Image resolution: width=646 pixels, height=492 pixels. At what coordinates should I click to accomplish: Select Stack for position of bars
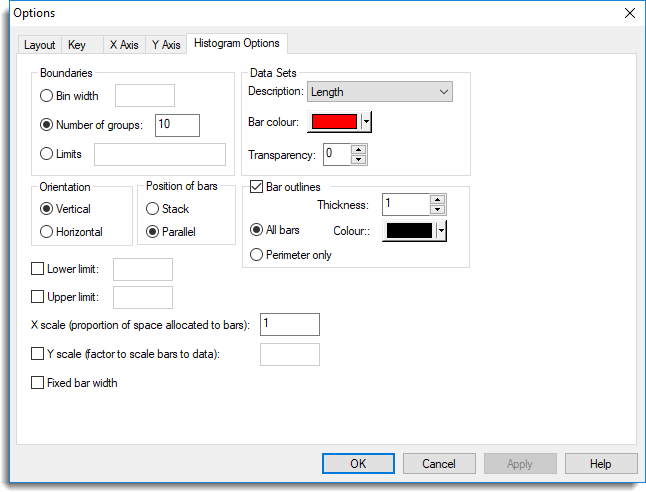[153, 209]
